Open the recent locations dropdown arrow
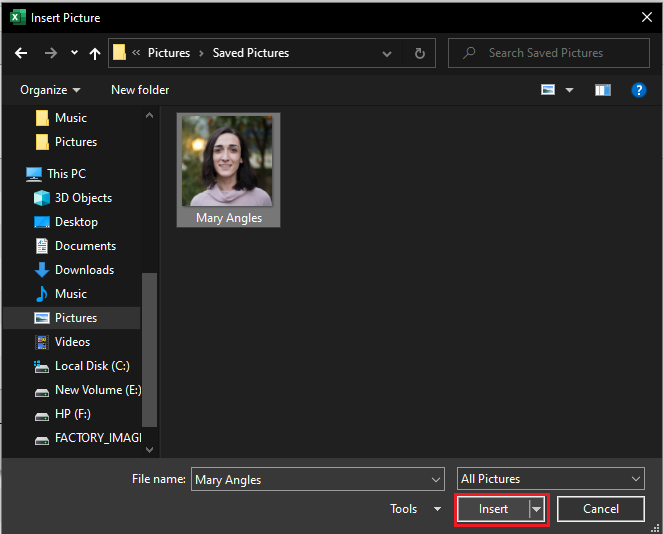Screen dimensions: 663x534 click(x=74, y=53)
